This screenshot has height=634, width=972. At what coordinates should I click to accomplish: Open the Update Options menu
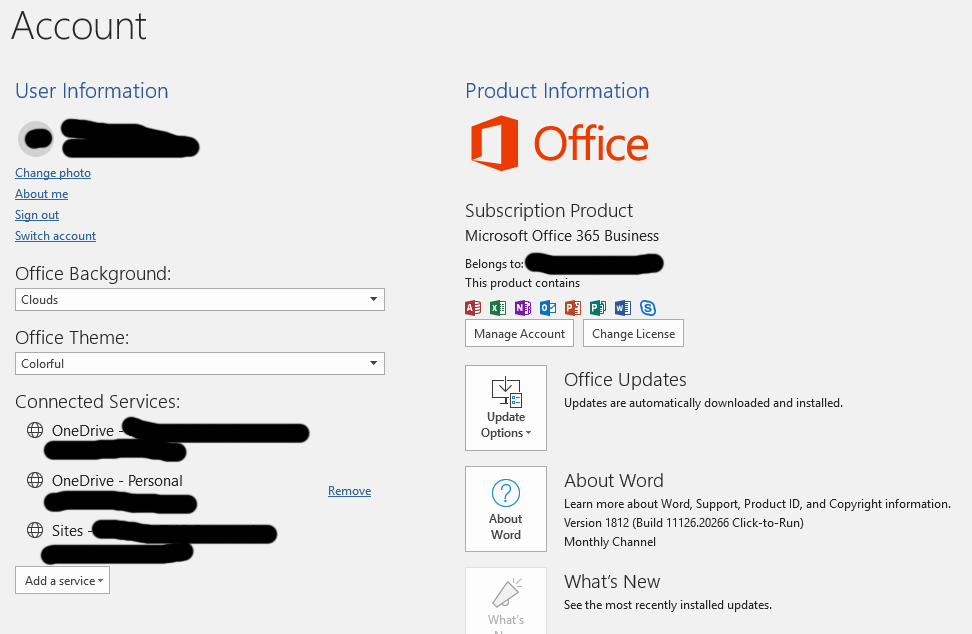click(x=506, y=408)
